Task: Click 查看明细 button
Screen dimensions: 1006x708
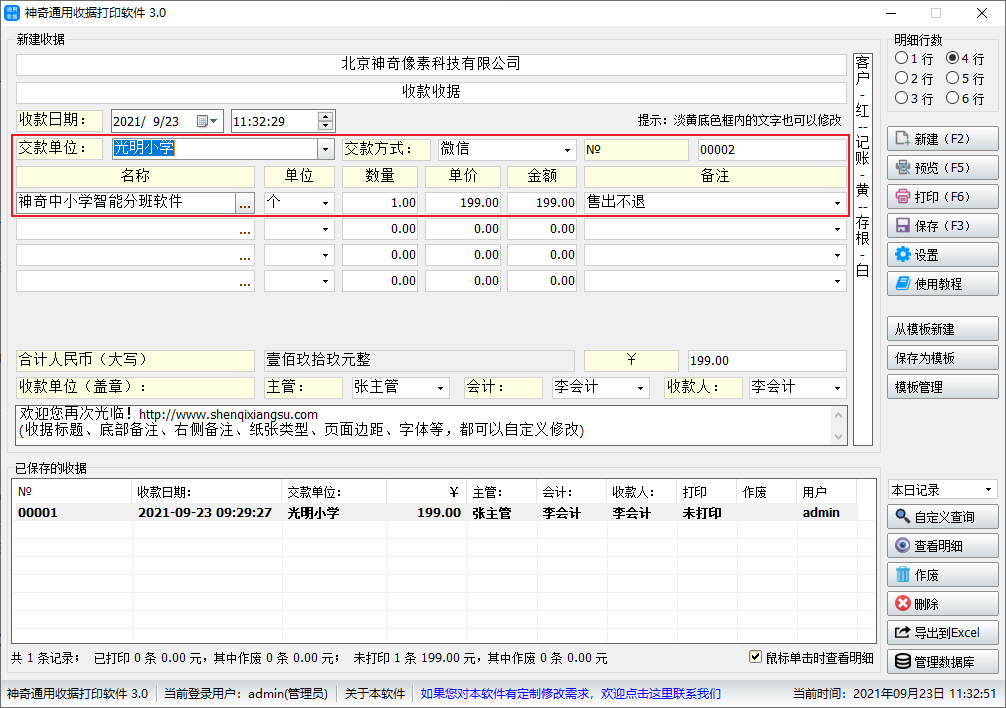Action: click(x=942, y=546)
